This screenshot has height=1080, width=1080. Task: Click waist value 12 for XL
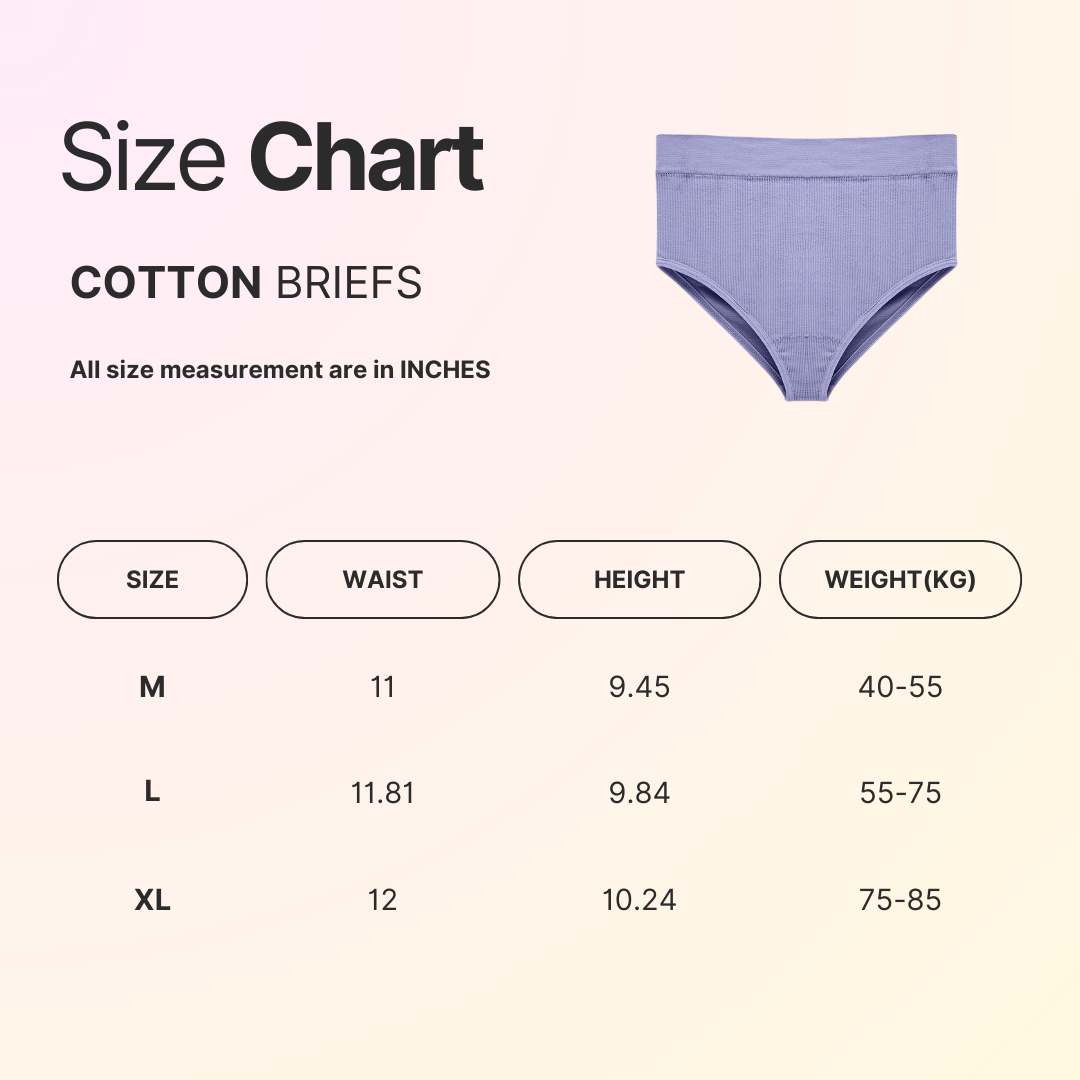coord(382,900)
